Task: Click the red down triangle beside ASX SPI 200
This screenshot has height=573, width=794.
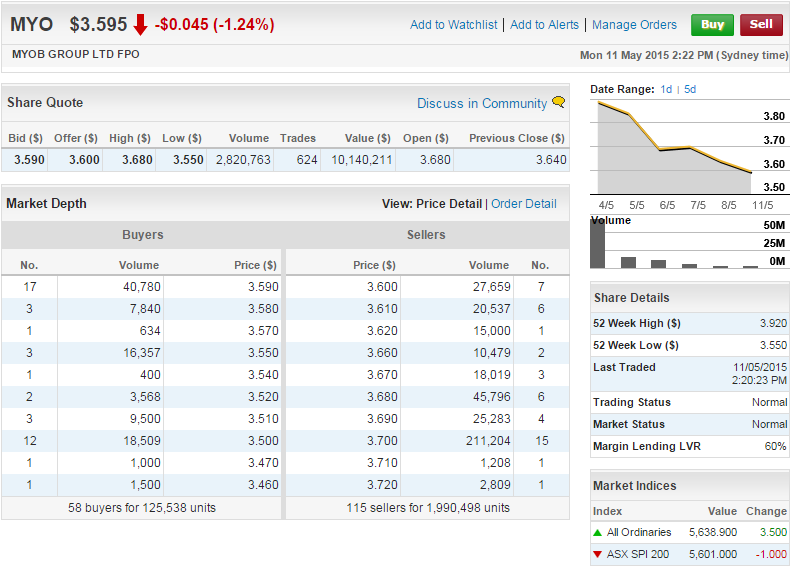Action: (x=598, y=554)
